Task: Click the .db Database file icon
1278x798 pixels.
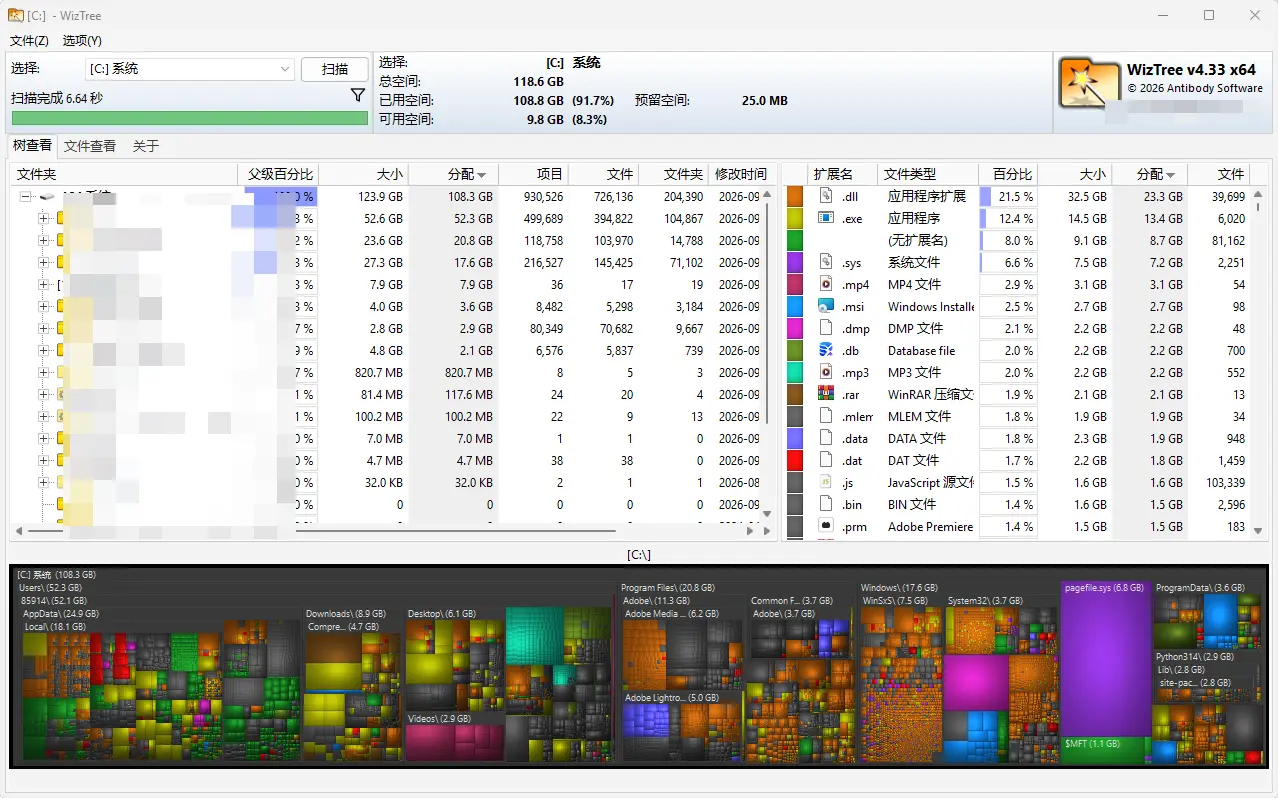Action: click(x=826, y=350)
